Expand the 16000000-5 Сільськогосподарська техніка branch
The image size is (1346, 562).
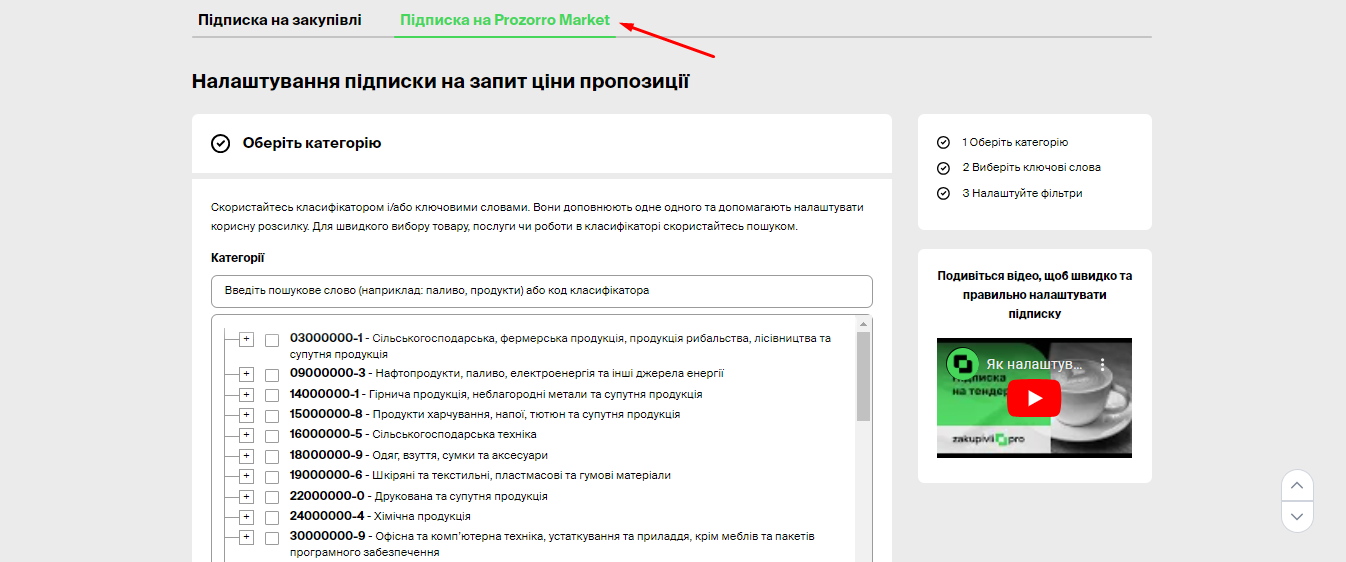tap(247, 435)
